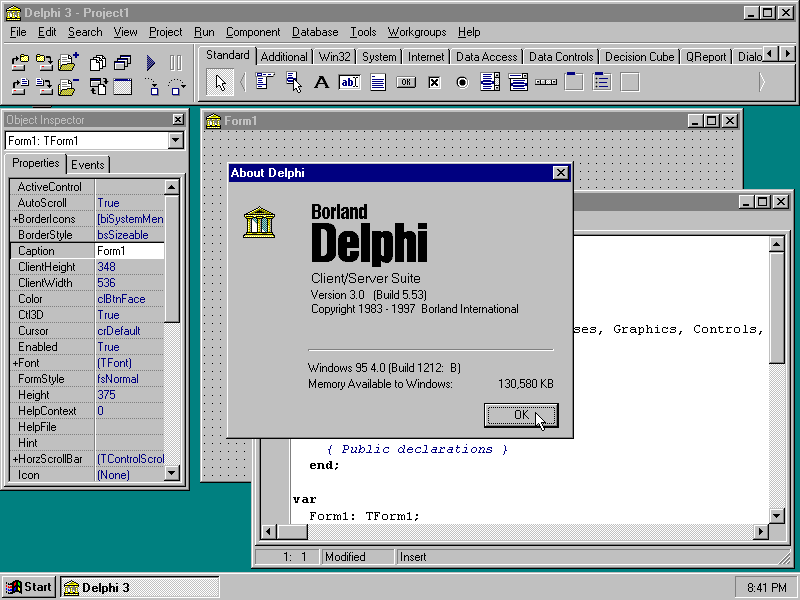Viewport: 800px width, 600px height.
Task: Click the palette tabs right arrow
Action: [x=787, y=54]
